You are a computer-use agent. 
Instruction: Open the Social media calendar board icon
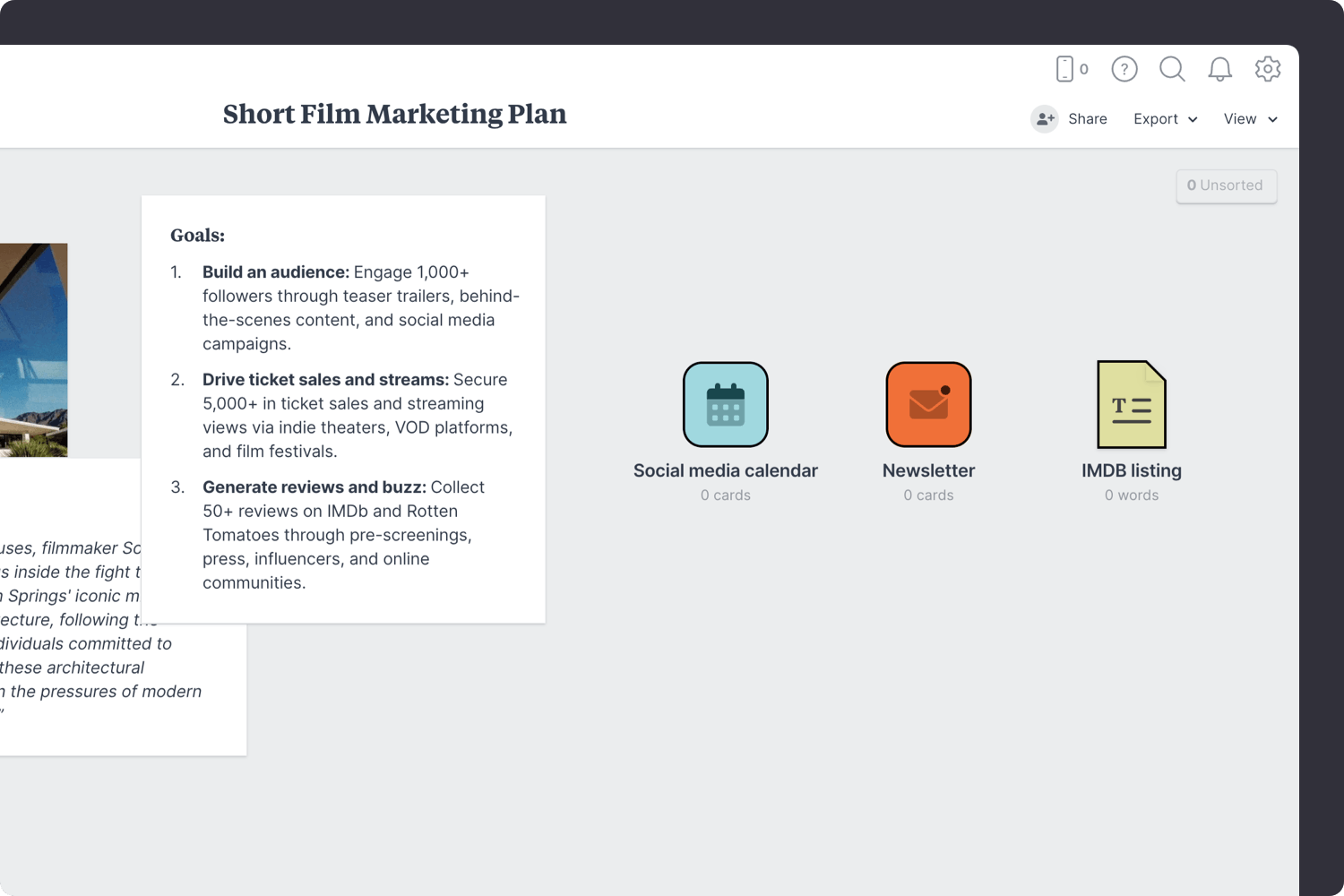pos(726,404)
